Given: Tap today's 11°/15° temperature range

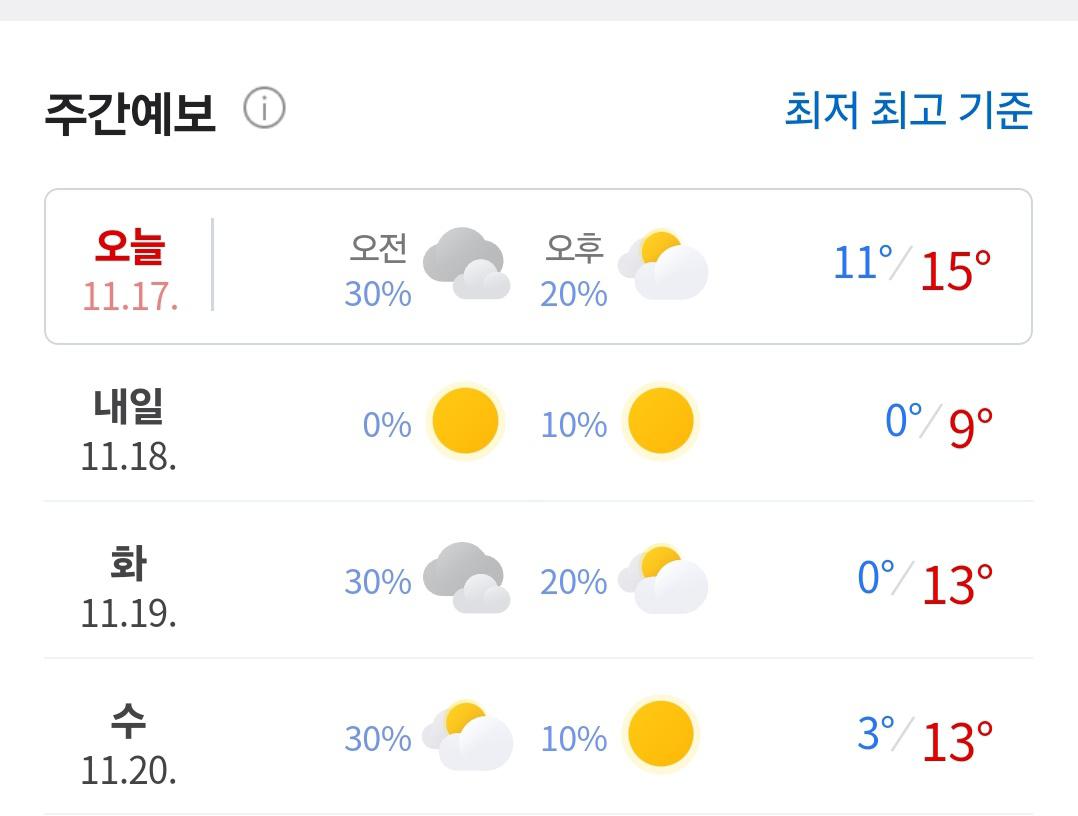Looking at the screenshot, I should click(x=912, y=267).
